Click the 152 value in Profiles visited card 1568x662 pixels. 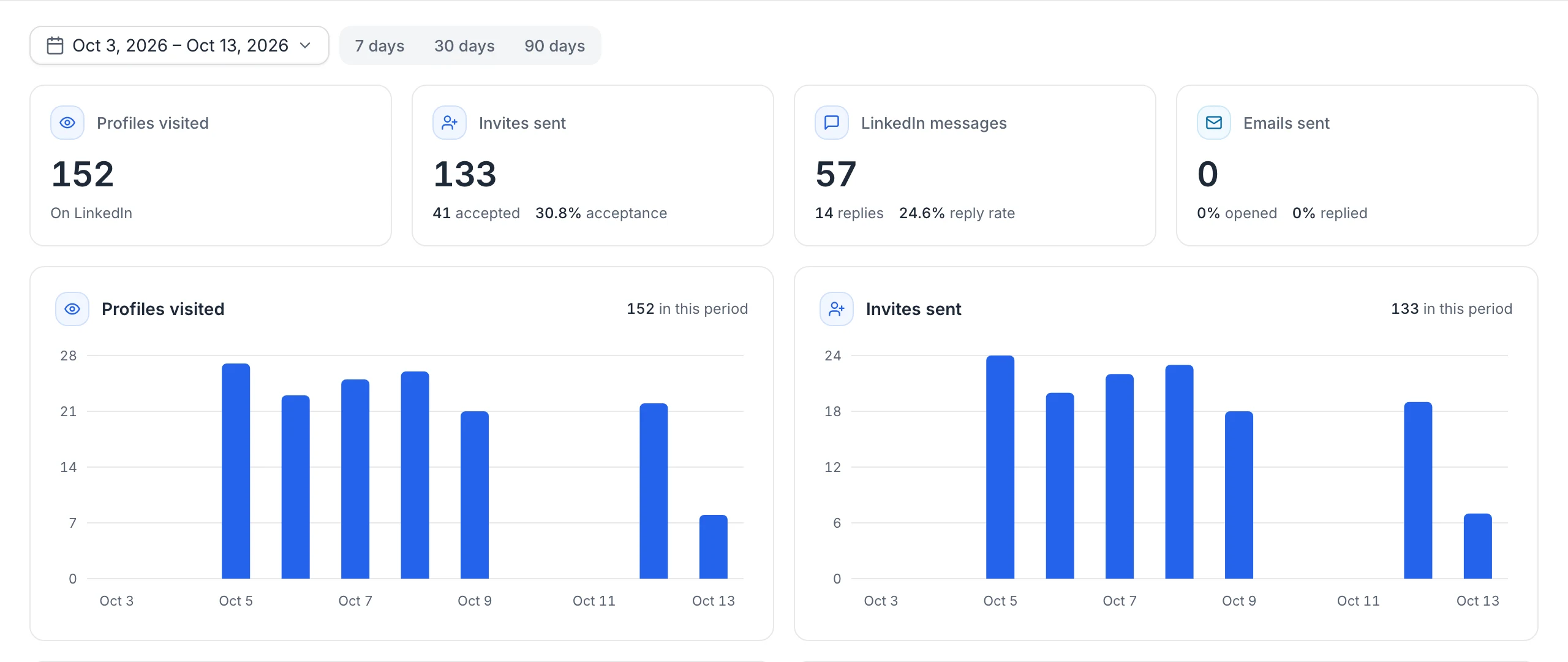pos(83,174)
